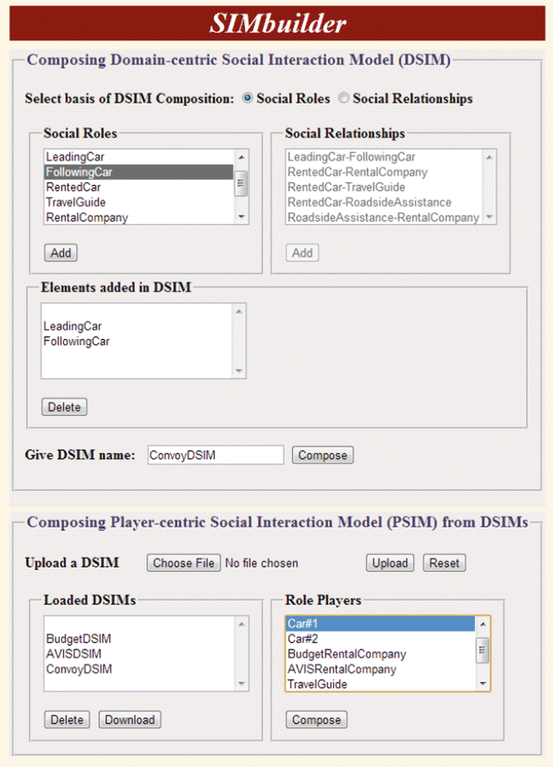Click Compose button next to DSIM name
553x767 pixels.
click(x=323, y=455)
